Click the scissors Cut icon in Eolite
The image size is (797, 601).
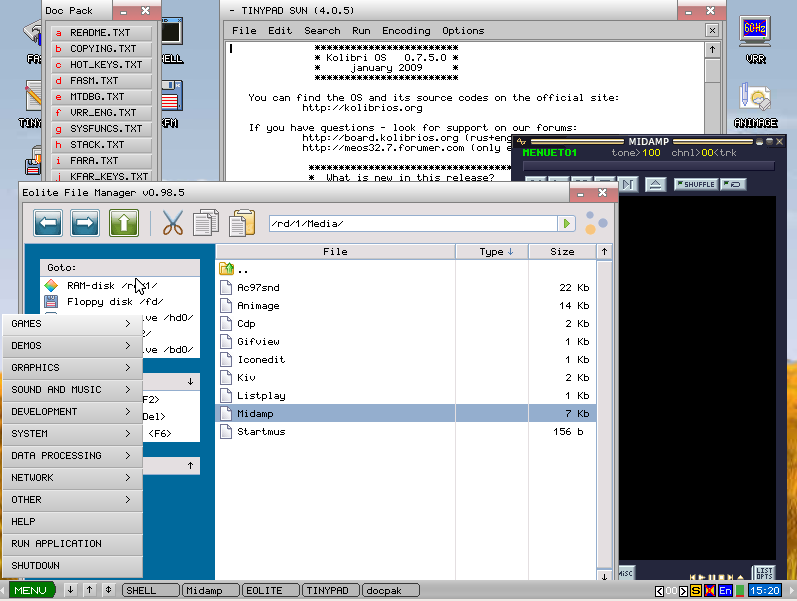click(x=173, y=223)
